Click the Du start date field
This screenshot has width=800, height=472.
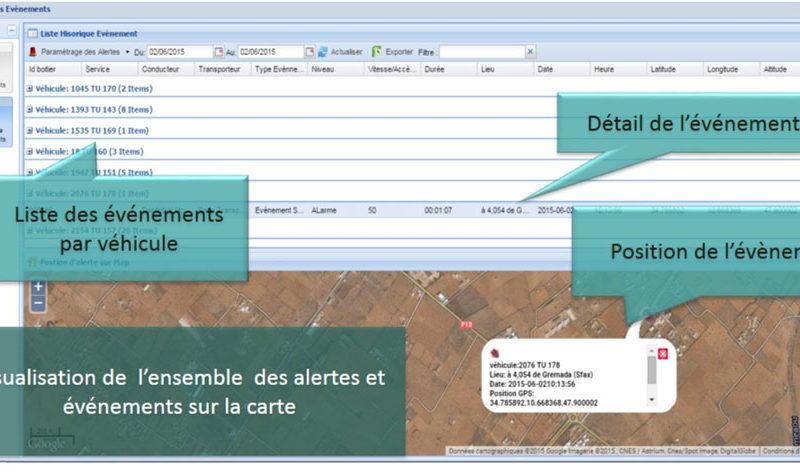click(x=179, y=51)
